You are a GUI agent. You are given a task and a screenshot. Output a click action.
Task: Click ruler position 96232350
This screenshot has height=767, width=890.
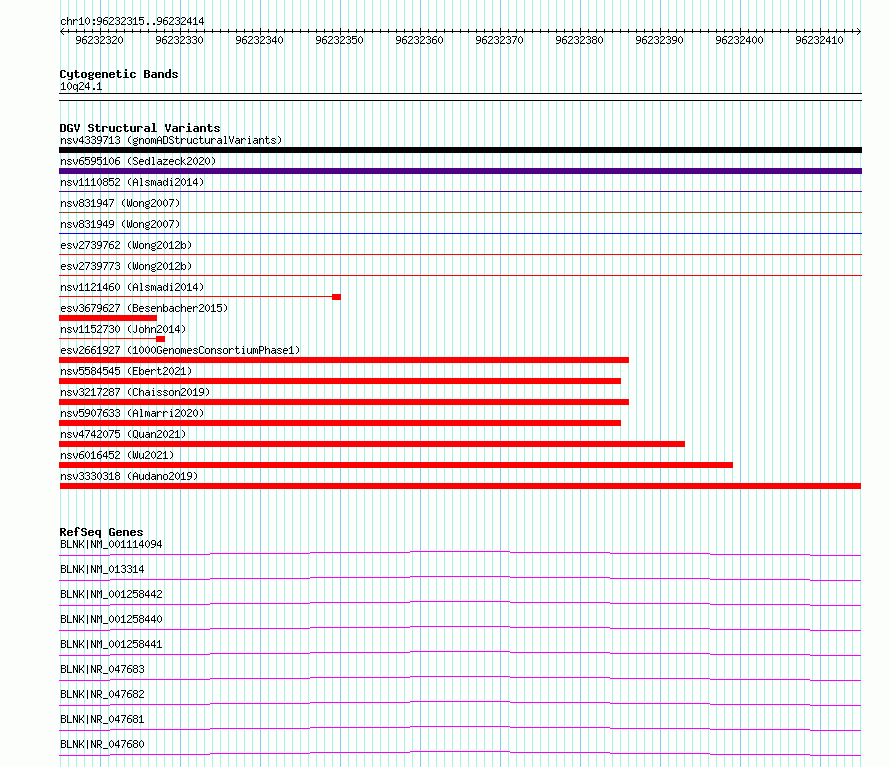[x=339, y=40]
